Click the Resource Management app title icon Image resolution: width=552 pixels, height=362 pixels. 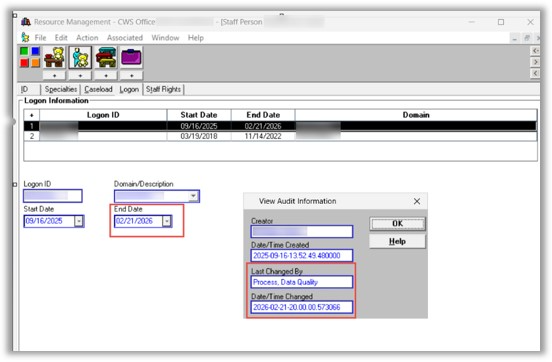coord(26,22)
